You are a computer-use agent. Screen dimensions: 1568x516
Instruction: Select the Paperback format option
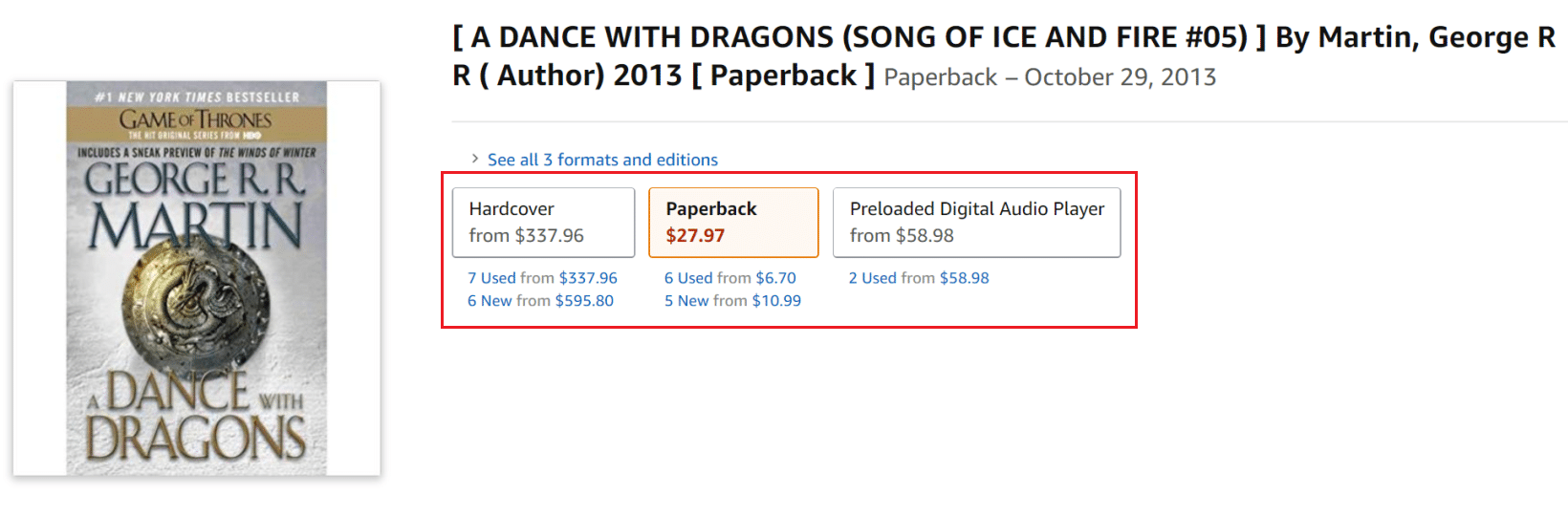point(733,222)
